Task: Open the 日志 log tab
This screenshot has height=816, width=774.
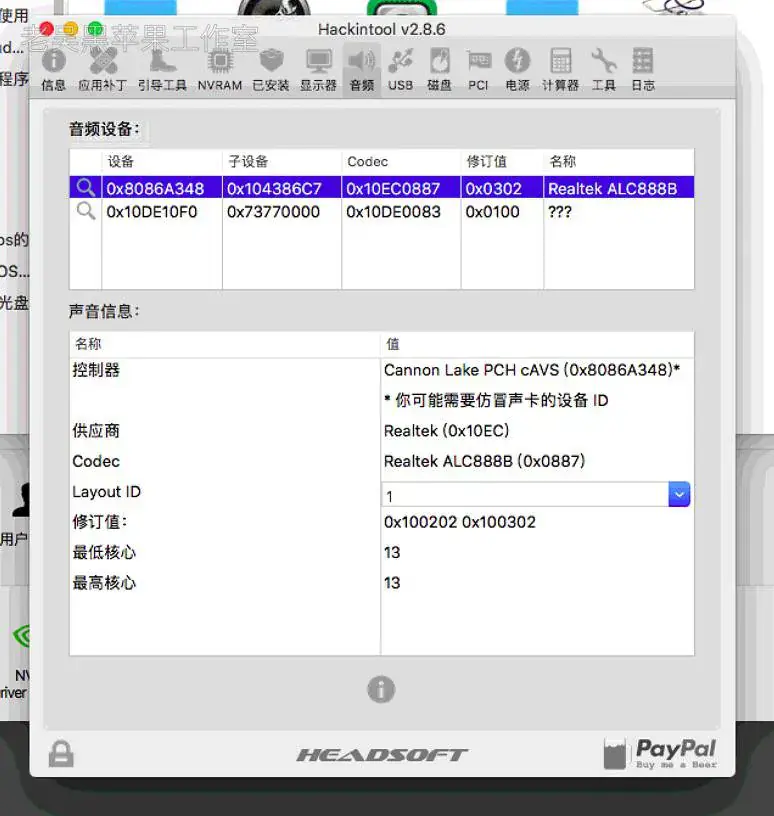Action: (643, 70)
